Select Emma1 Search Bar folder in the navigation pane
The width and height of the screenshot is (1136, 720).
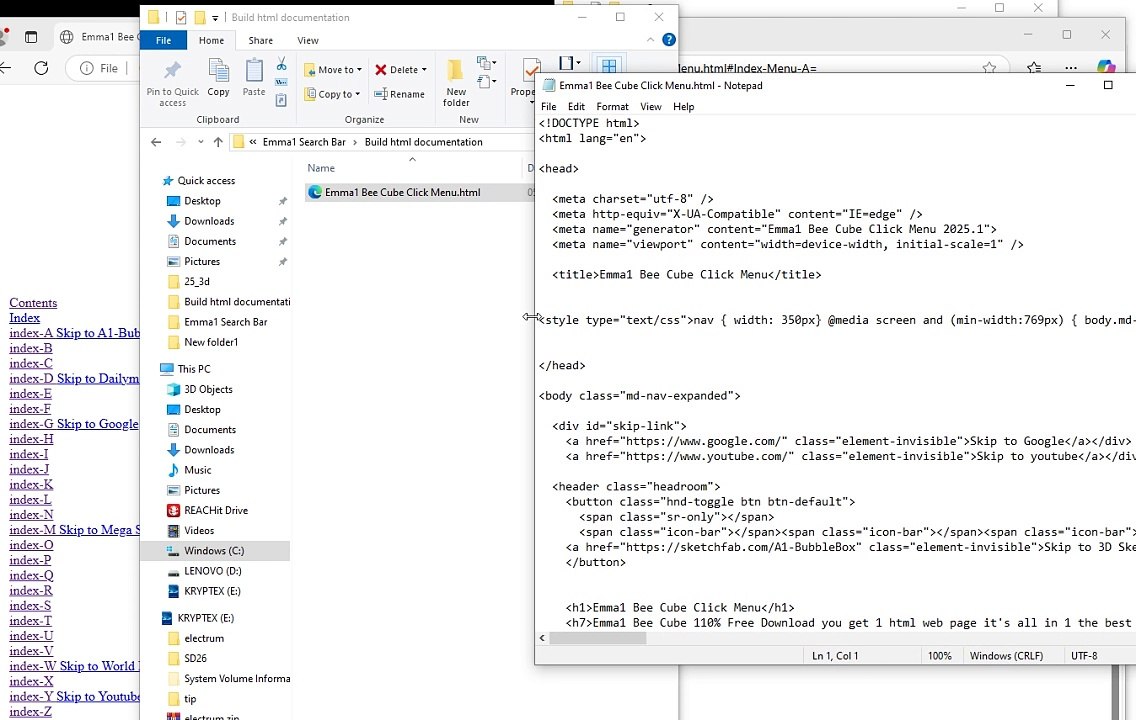[225, 322]
